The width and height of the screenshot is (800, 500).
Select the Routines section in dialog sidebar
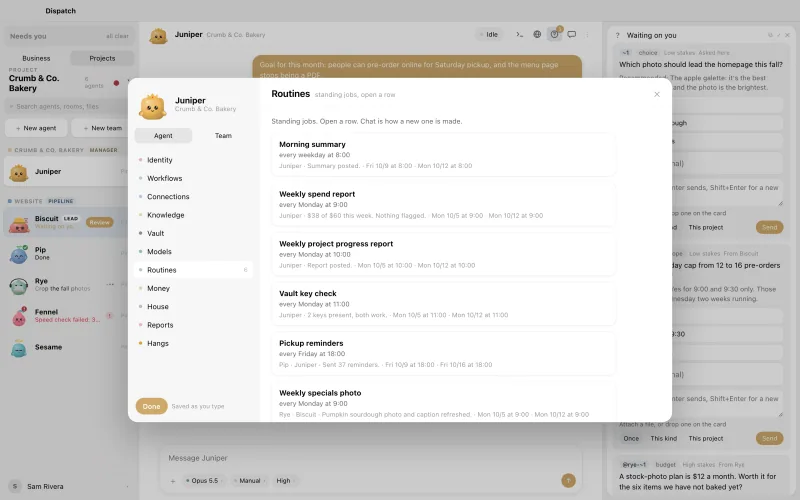tap(193, 270)
